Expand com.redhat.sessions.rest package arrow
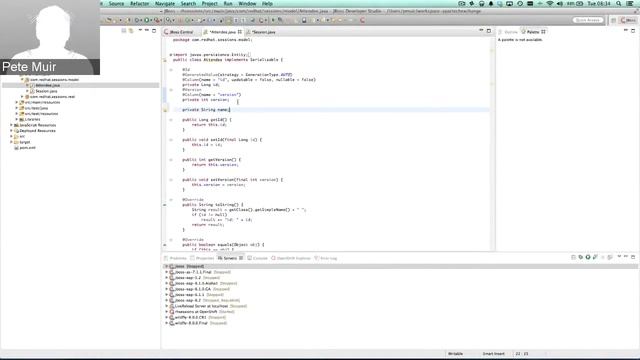 point(22,97)
